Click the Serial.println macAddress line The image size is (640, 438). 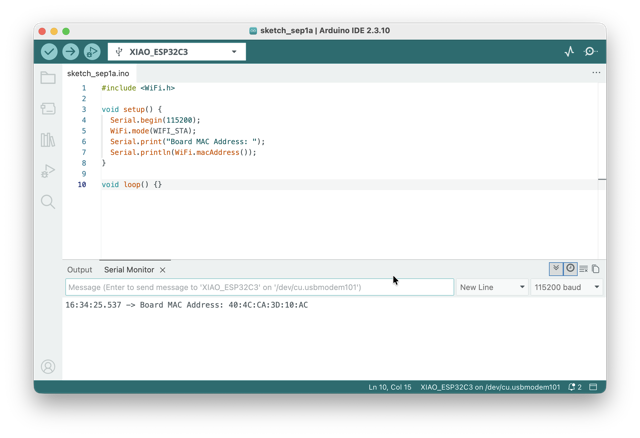pyautogui.click(x=183, y=152)
